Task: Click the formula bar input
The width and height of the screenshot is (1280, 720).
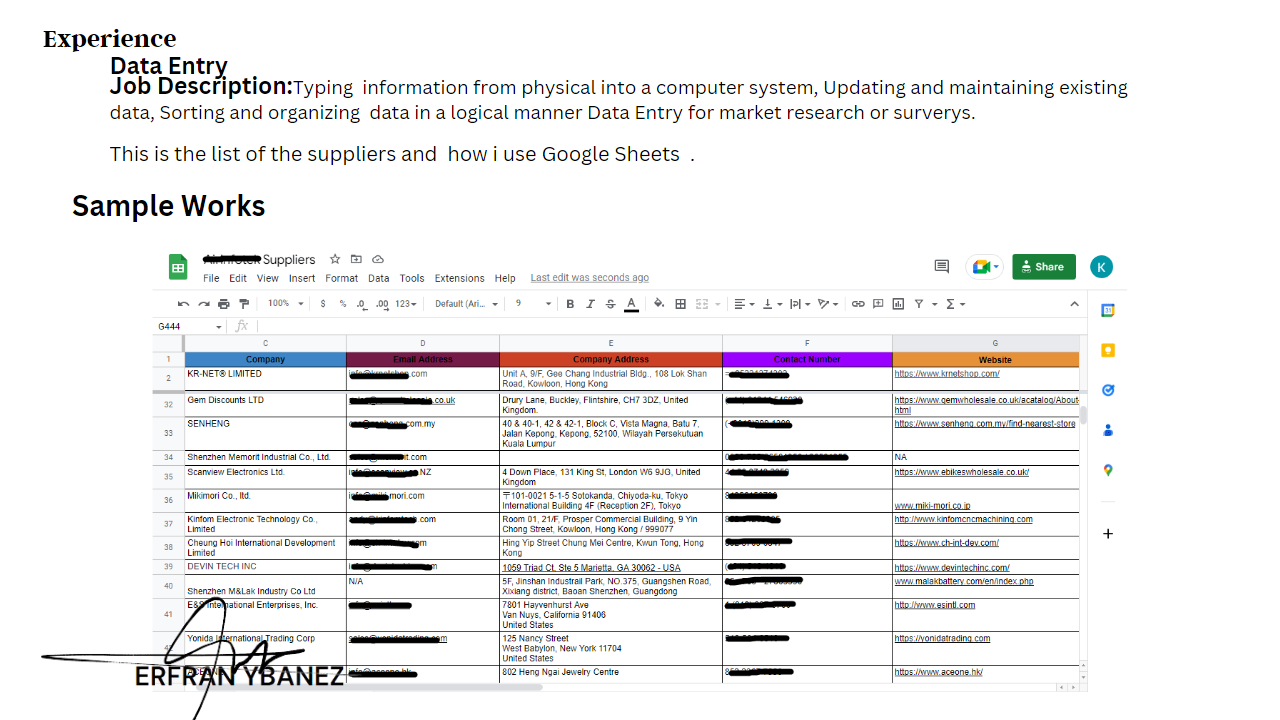Action: pyautogui.click(x=670, y=326)
